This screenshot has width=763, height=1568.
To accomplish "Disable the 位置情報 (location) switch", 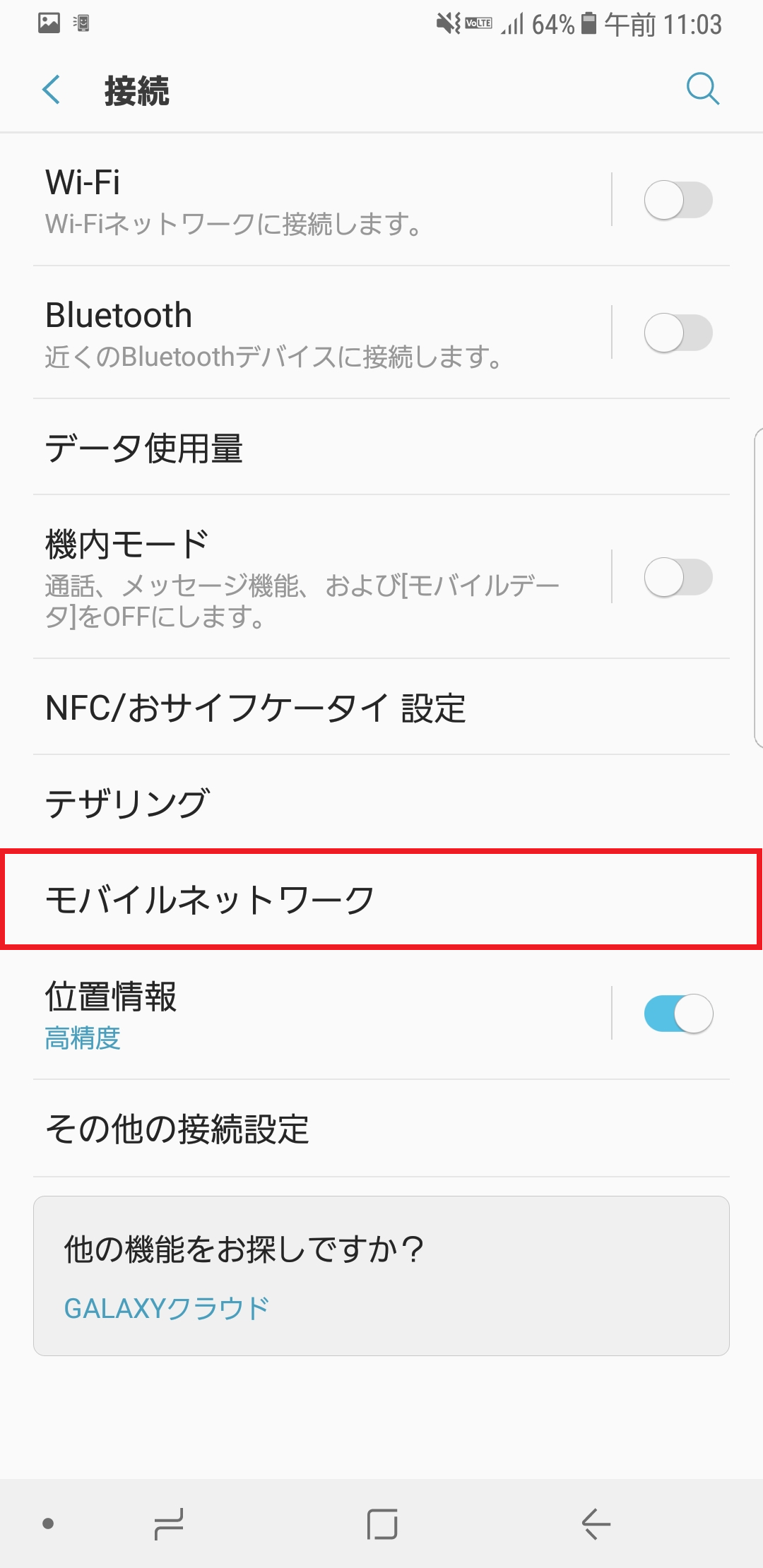I will (x=679, y=1012).
